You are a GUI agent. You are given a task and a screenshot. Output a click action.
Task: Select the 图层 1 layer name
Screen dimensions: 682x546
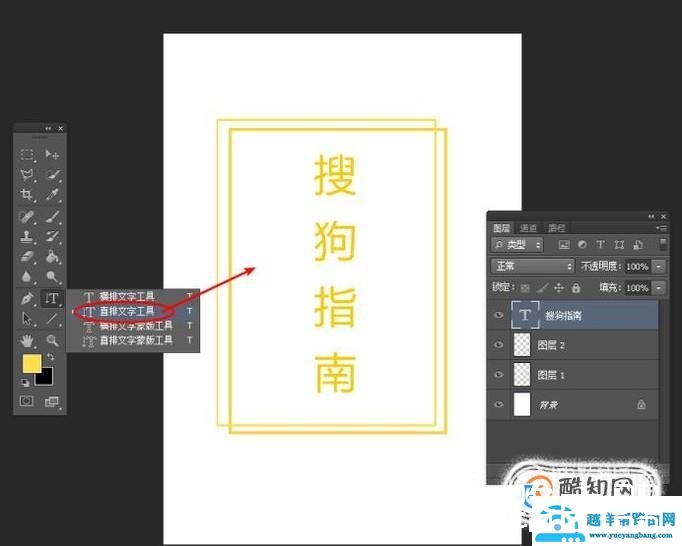pyautogui.click(x=551, y=375)
